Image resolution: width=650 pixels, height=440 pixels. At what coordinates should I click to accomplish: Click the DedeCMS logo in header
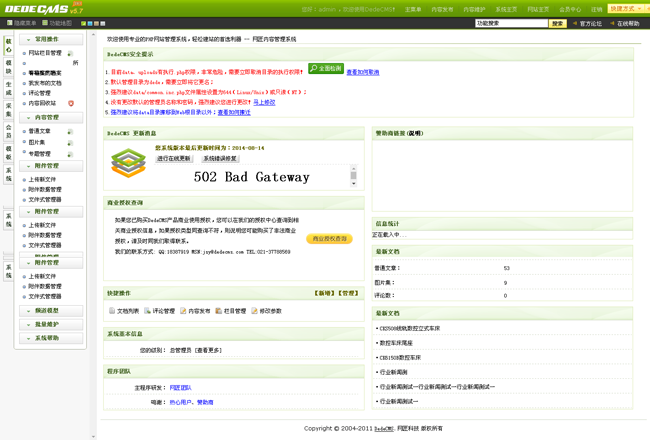point(44,8)
